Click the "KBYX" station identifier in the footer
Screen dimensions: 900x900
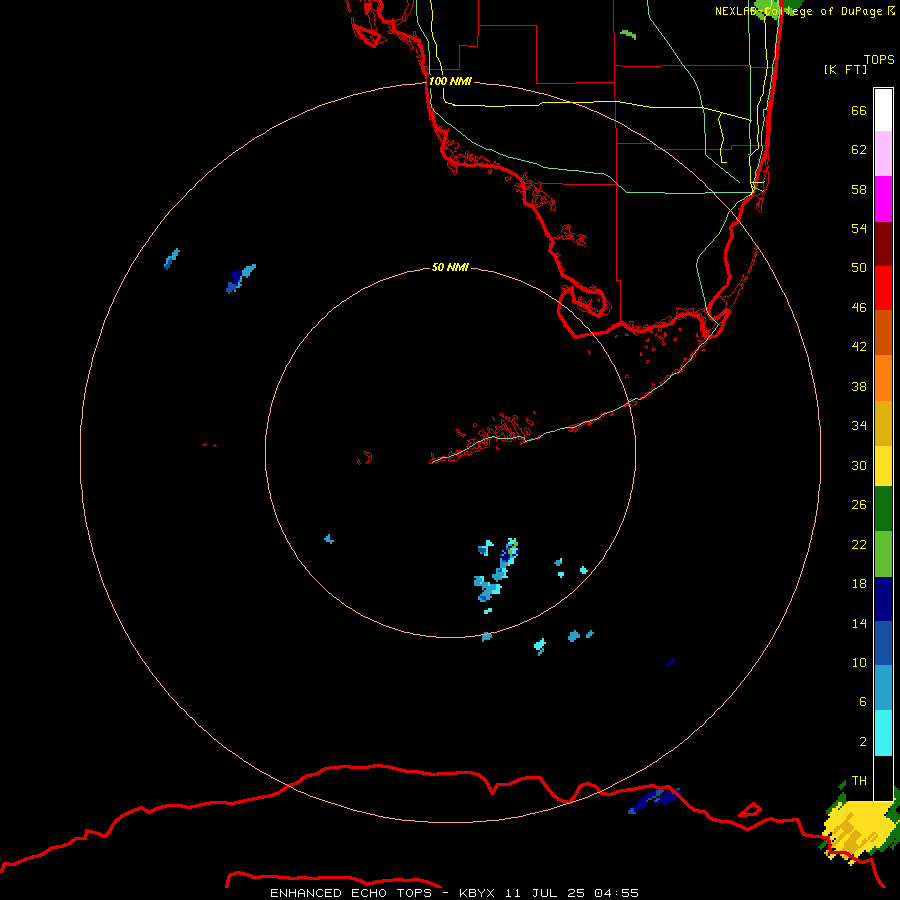pyautogui.click(x=476, y=893)
